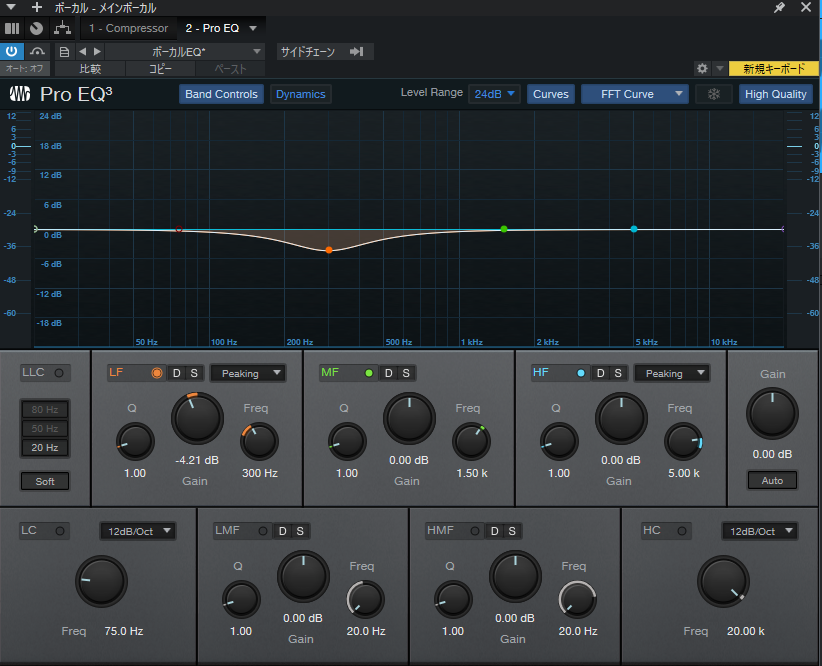Enable the LC filter toggle
The height and width of the screenshot is (666, 822).
60,531
